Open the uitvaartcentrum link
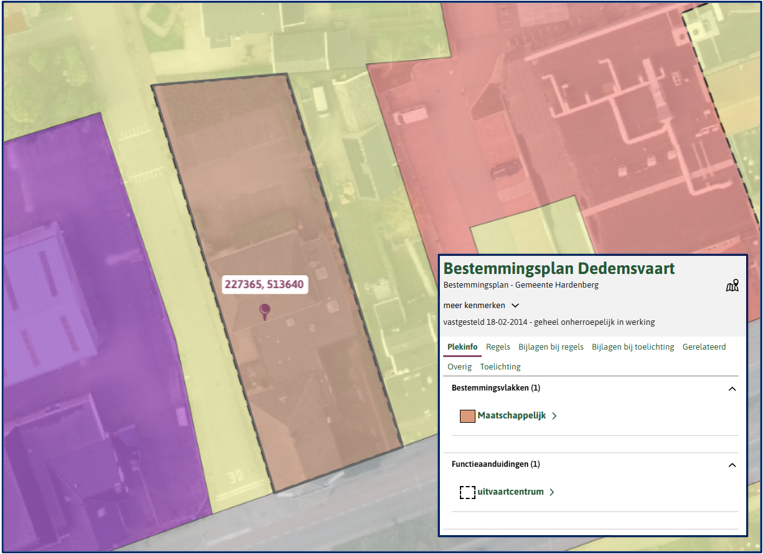This screenshot has width=763, height=554. click(510, 492)
